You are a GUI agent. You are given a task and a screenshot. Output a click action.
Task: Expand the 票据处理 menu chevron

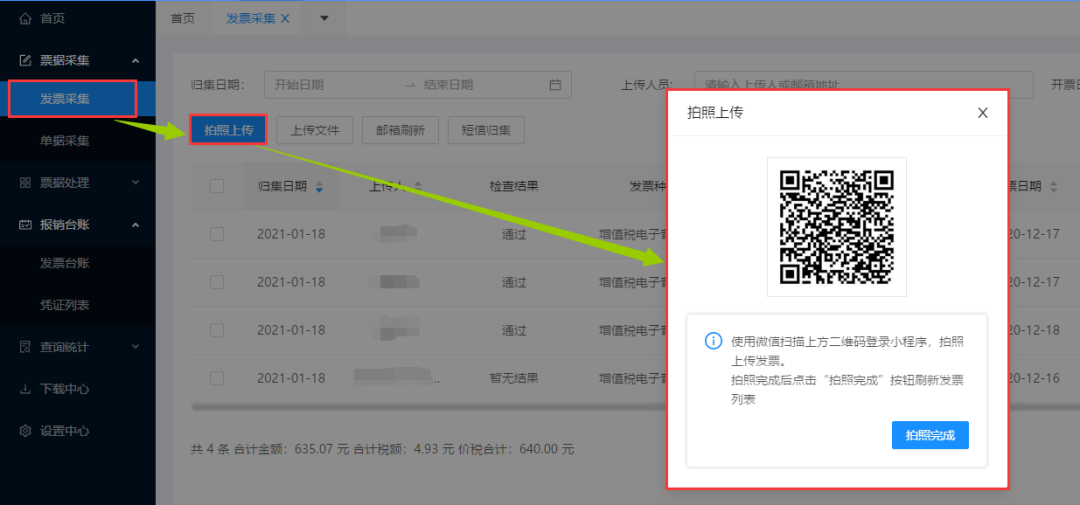[136, 183]
